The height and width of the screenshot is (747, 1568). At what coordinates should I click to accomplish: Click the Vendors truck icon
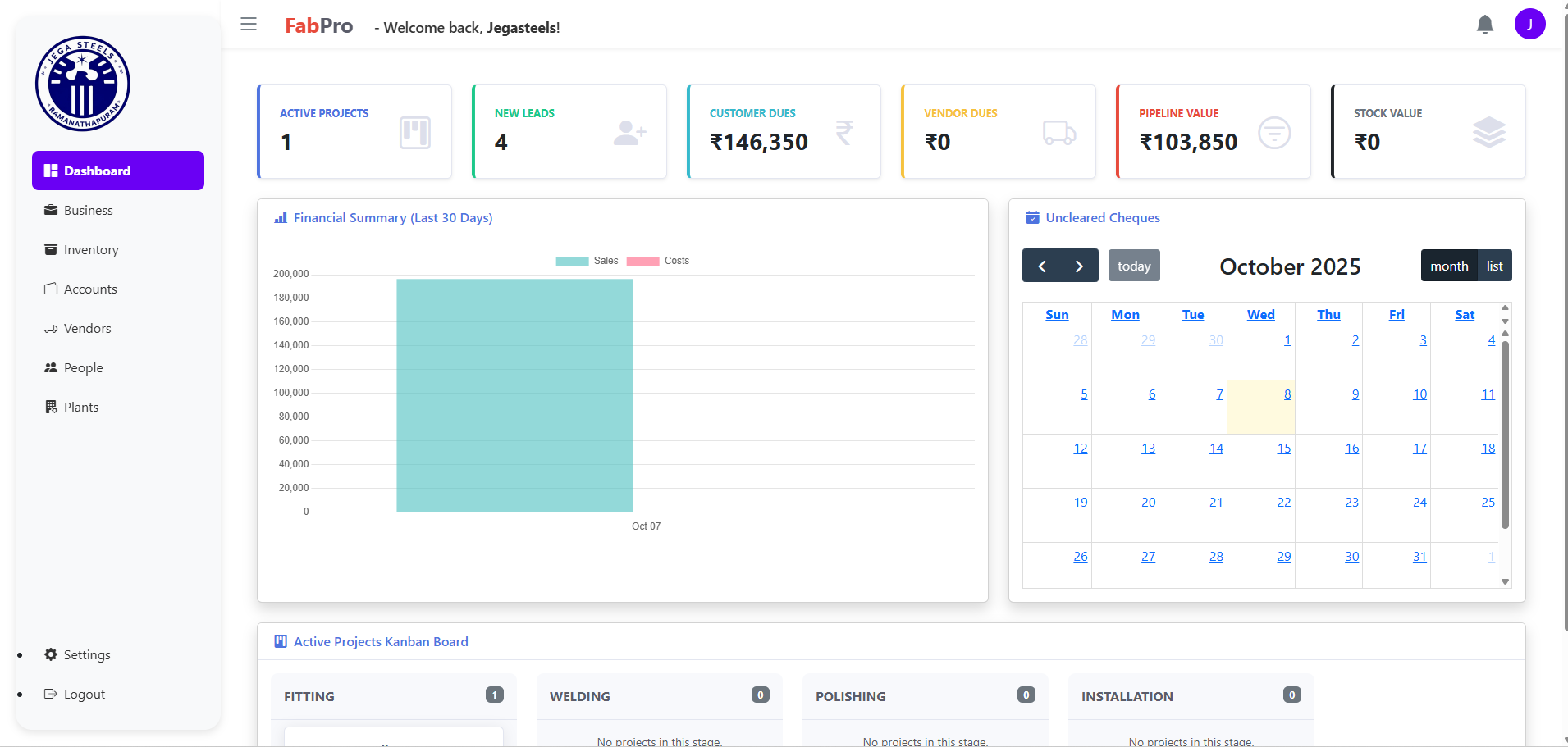pyautogui.click(x=51, y=328)
